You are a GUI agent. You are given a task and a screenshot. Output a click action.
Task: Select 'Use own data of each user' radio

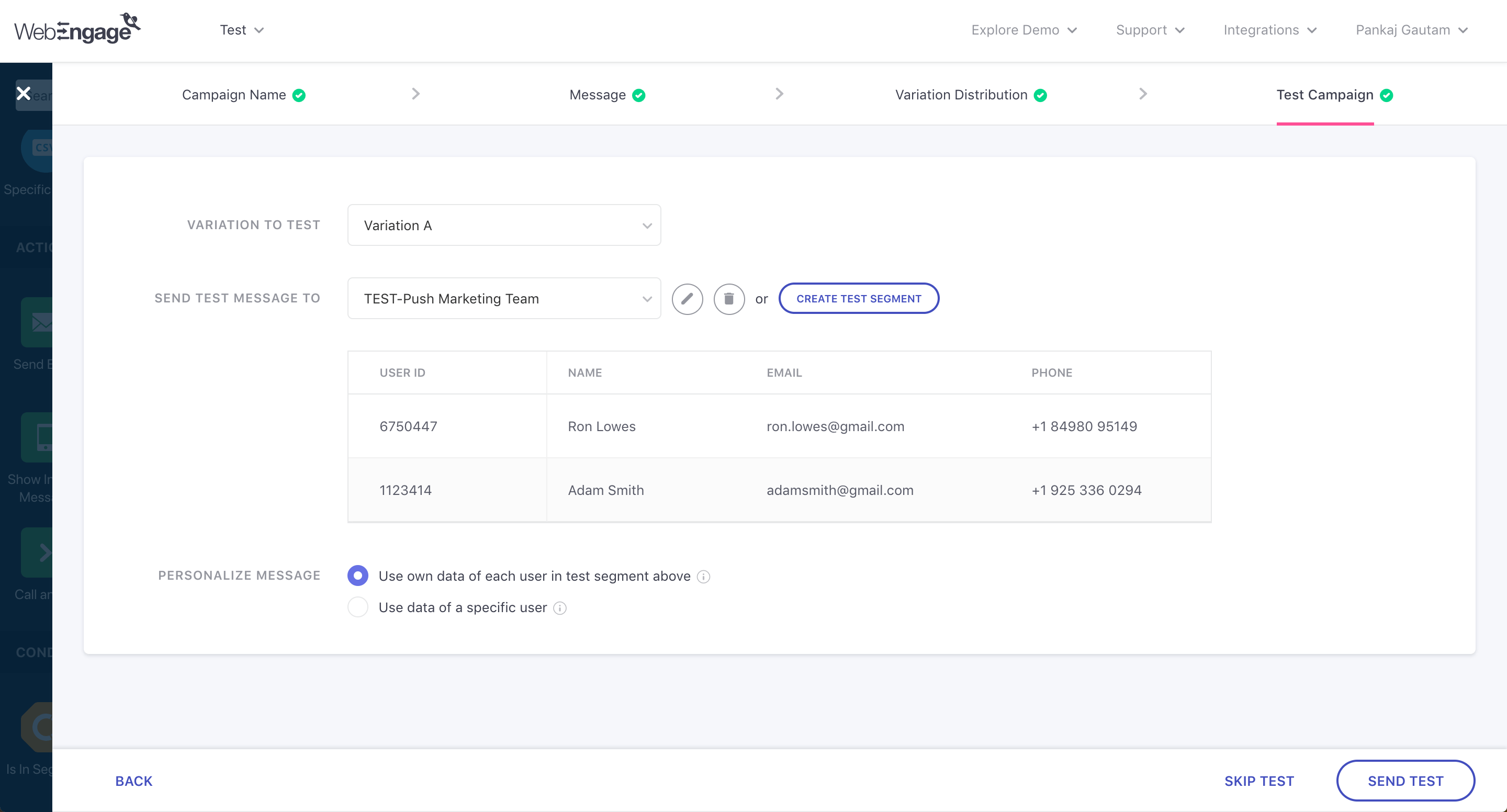[357, 576]
